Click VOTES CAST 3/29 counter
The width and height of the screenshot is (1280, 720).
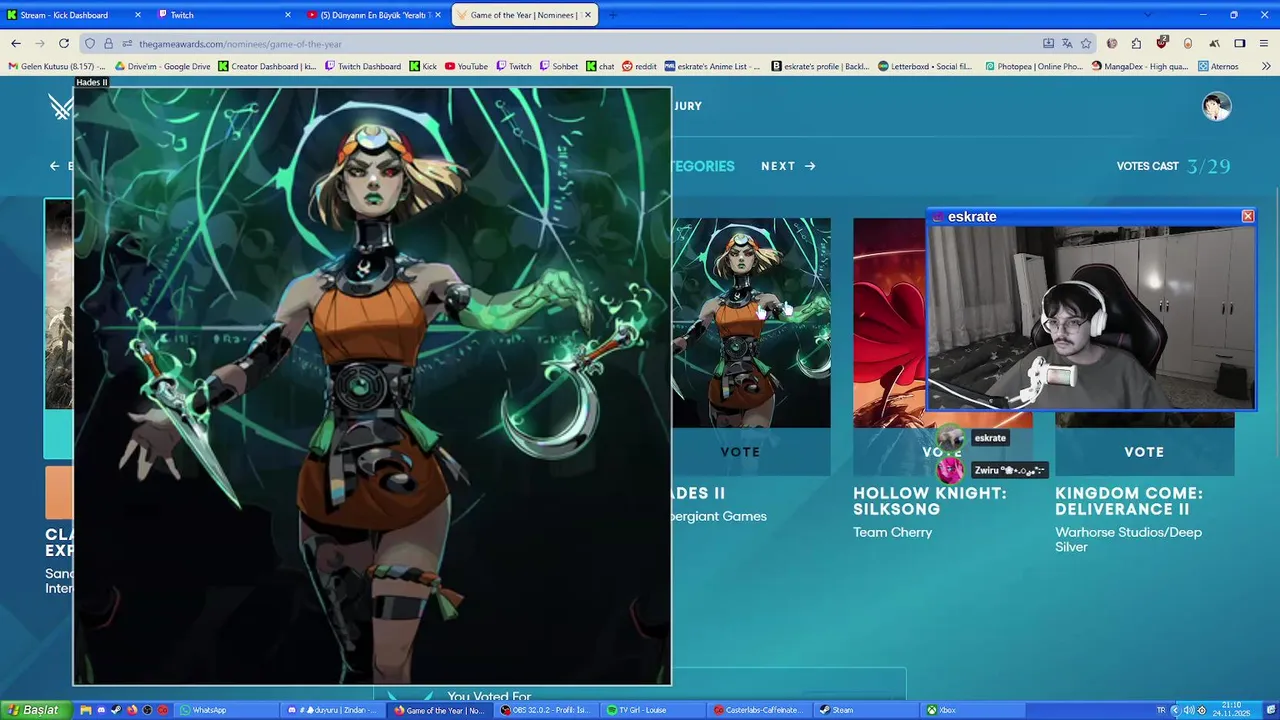[1173, 166]
